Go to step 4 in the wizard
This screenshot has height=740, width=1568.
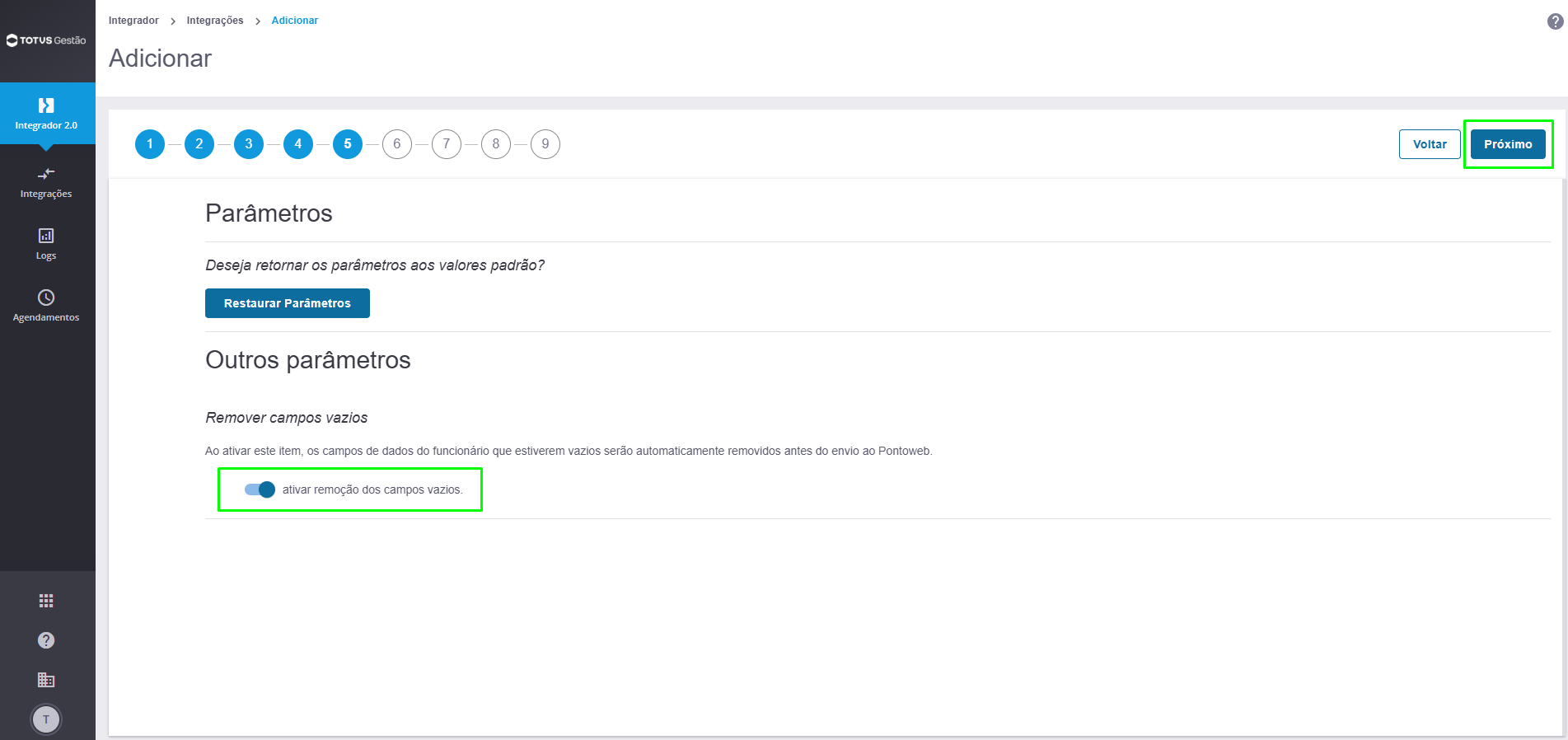[x=298, y=144]
